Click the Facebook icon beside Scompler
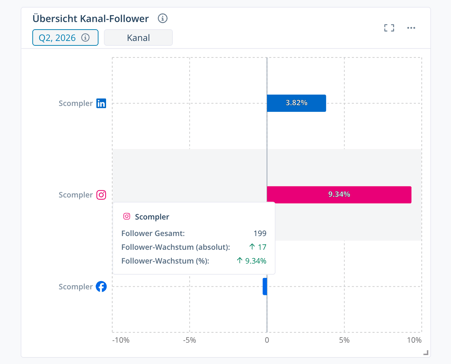 coord(101,286)
